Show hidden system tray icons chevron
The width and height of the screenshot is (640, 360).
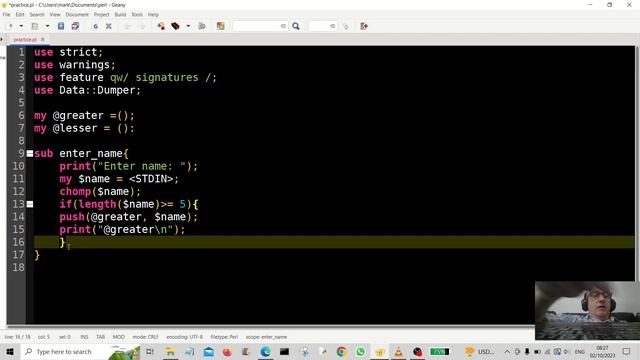pyautogui.click(x=507, y=351)
